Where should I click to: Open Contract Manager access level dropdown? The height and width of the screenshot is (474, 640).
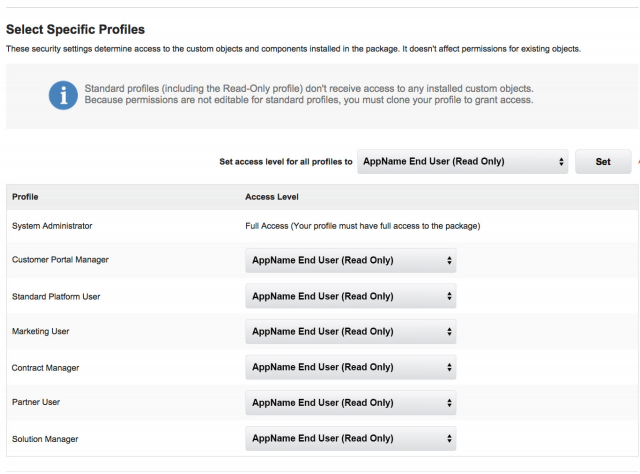click(350, 368)
